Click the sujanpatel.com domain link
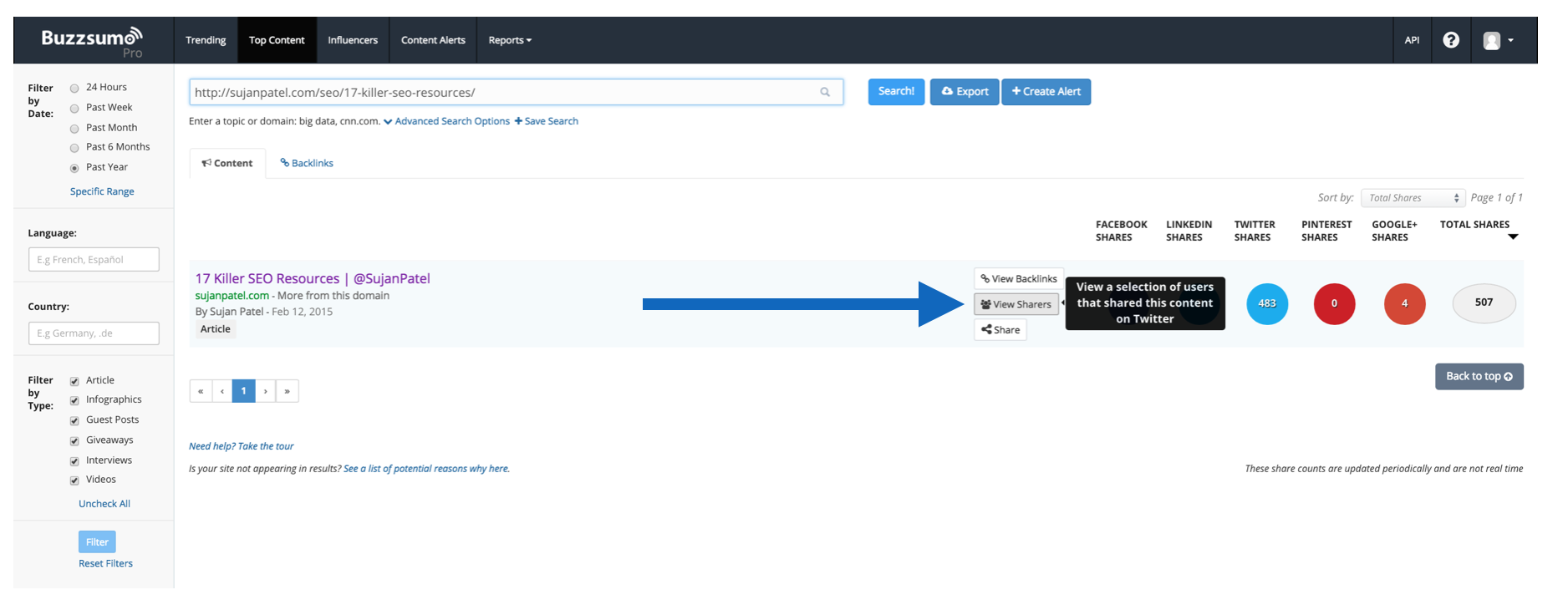 click(x=232, y=296)
